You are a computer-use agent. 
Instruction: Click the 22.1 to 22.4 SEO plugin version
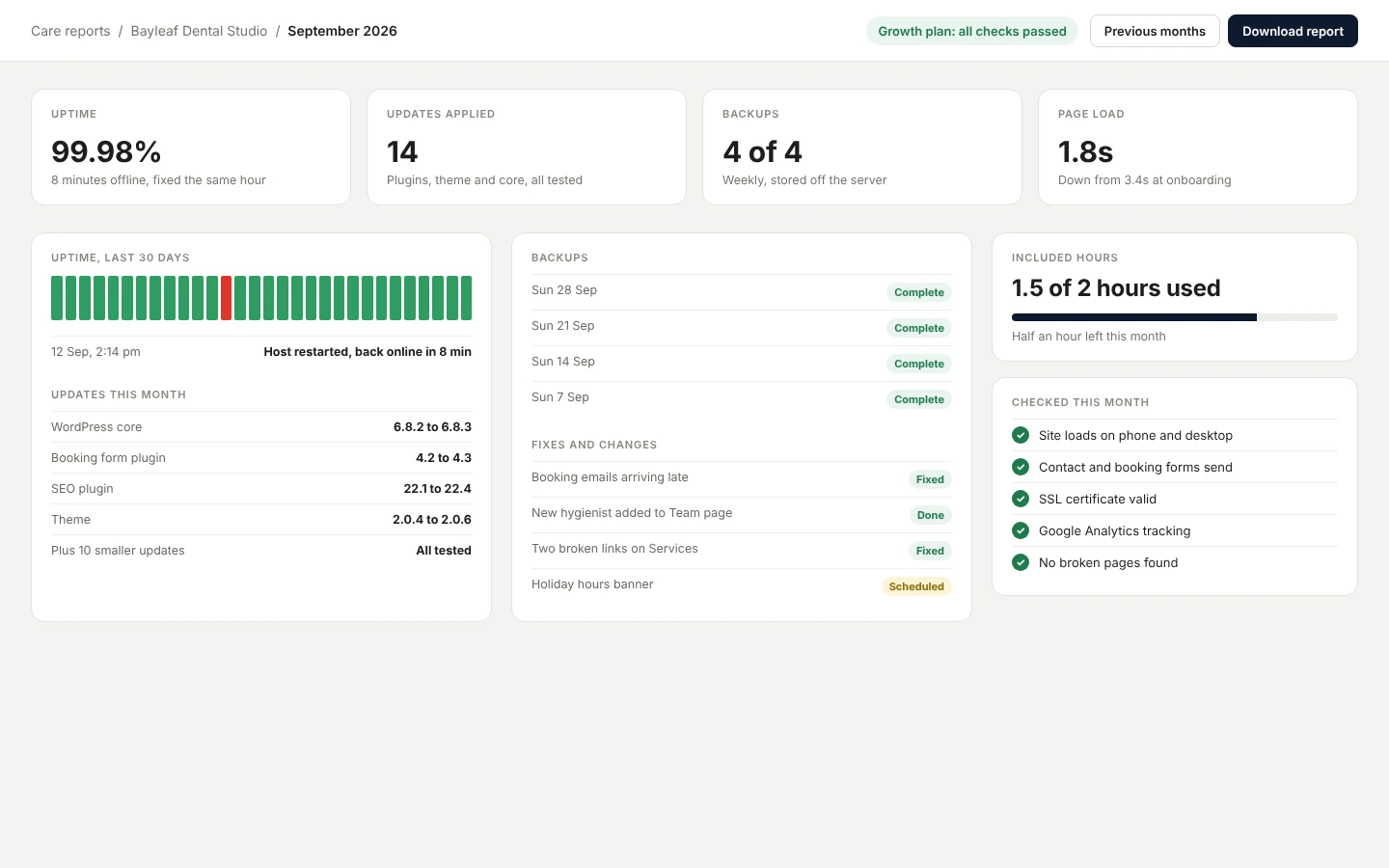pyautogui.click(x=437, y=489)
